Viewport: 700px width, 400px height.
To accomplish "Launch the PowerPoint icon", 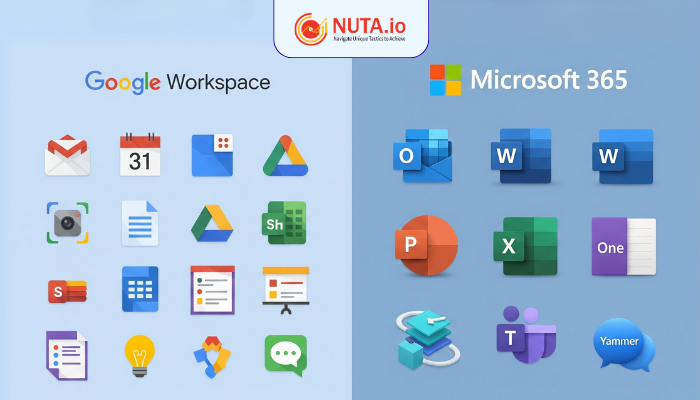I will click(x=426, y=245).
